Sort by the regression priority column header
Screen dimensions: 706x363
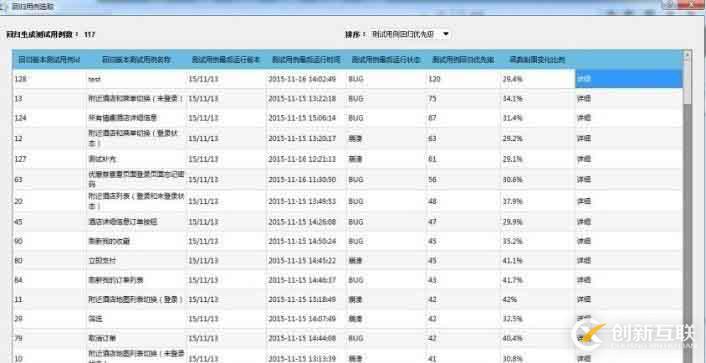pyautogui.click(x=463, y=59)
